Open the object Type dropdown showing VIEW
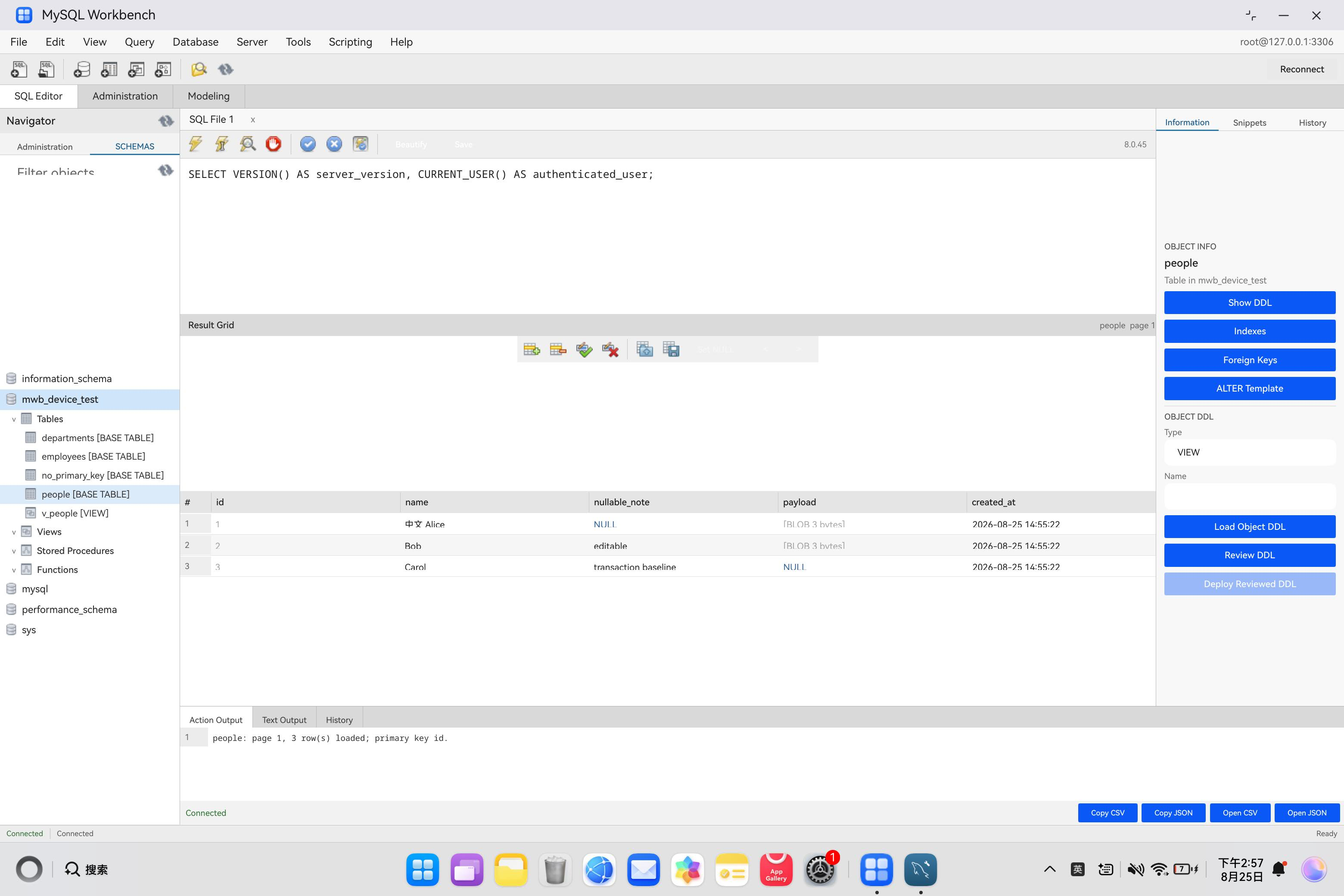 [x=1250, y=452]
